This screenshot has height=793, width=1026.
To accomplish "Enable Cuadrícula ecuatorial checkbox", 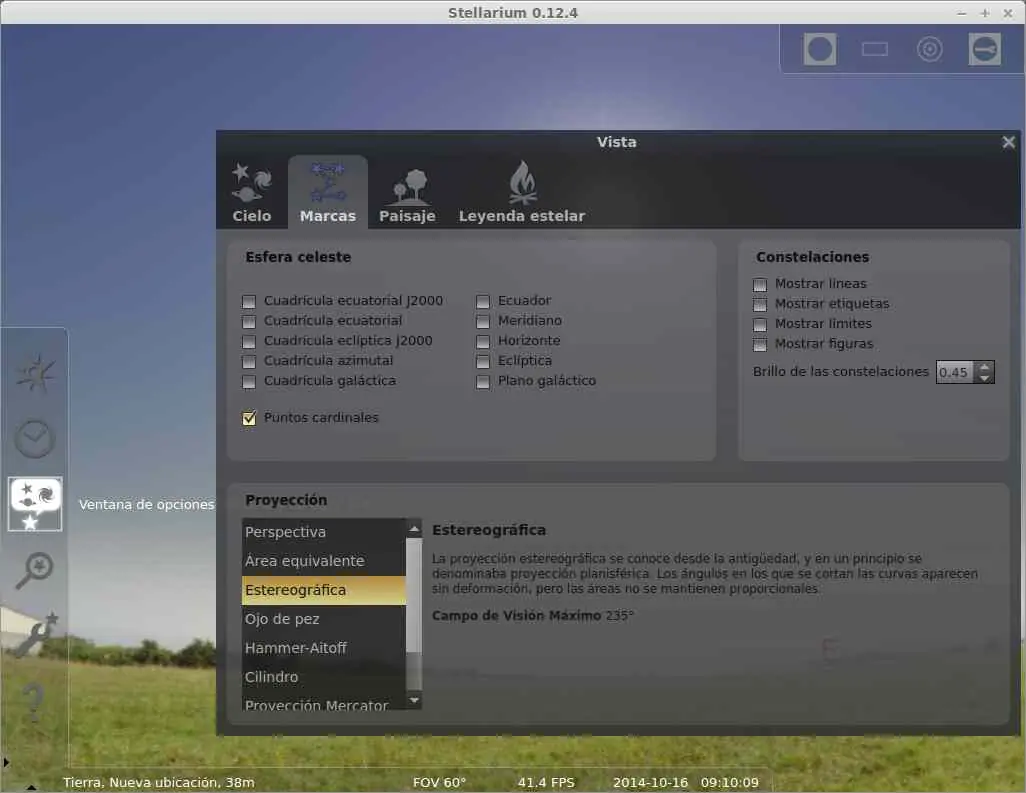I will 249,322.
